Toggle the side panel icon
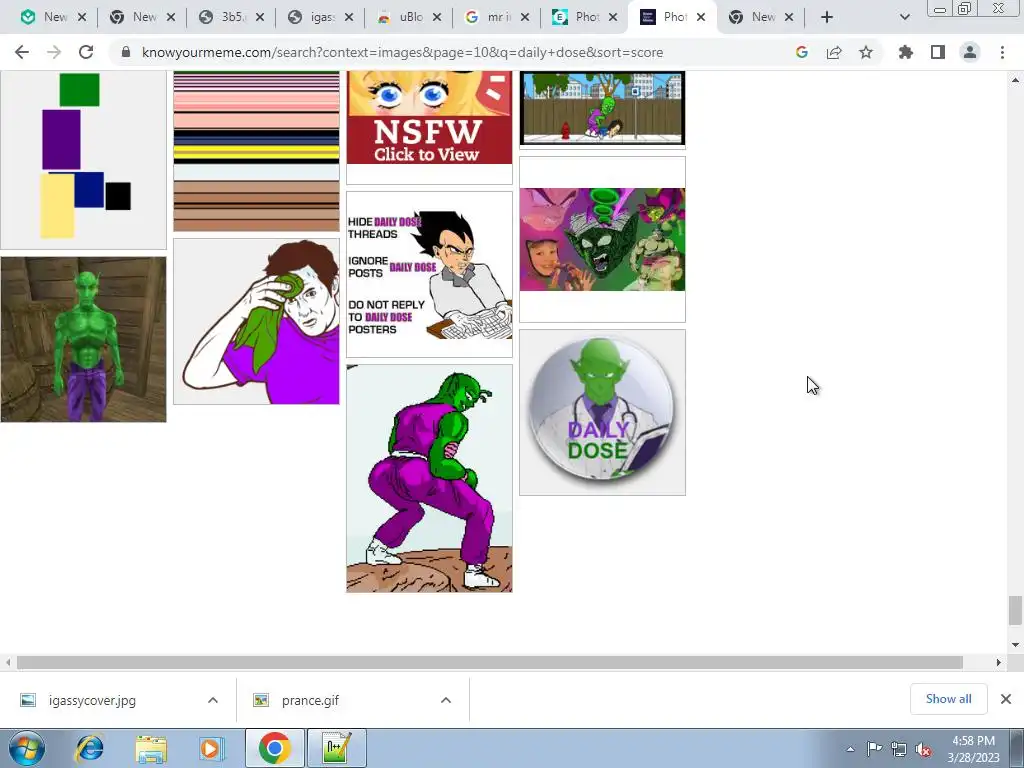 938,52
